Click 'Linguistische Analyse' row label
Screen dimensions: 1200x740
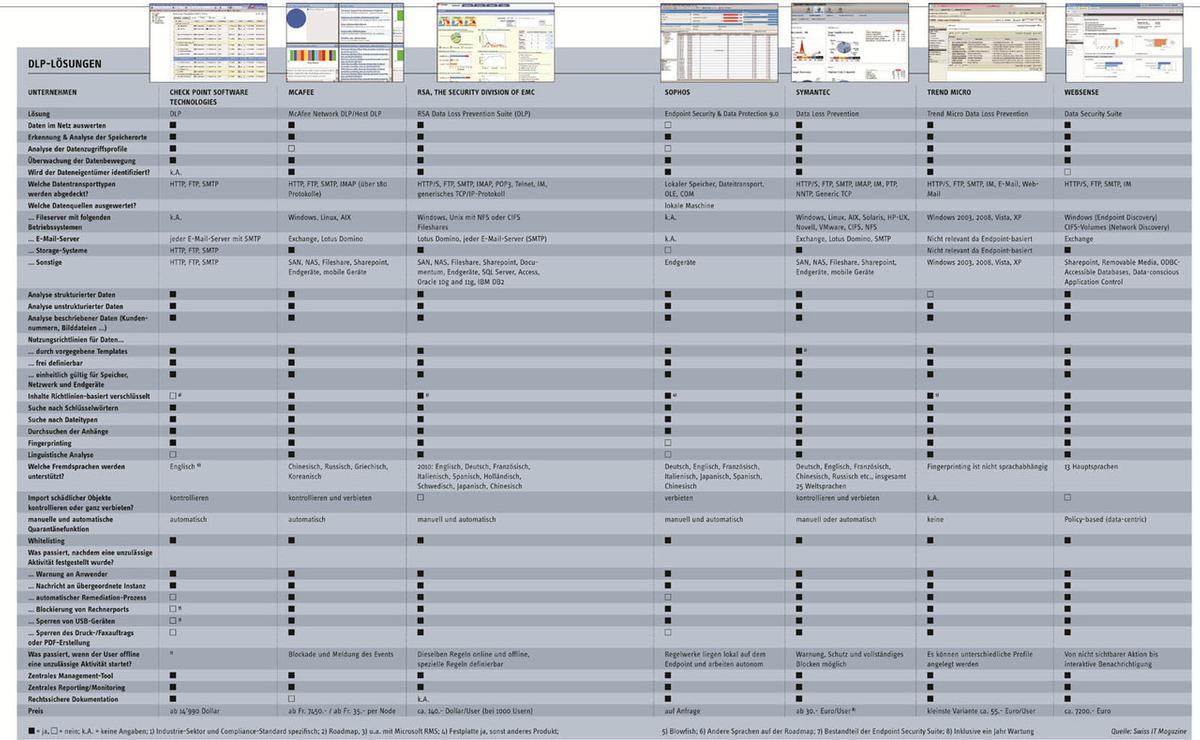tap(63, 453)
